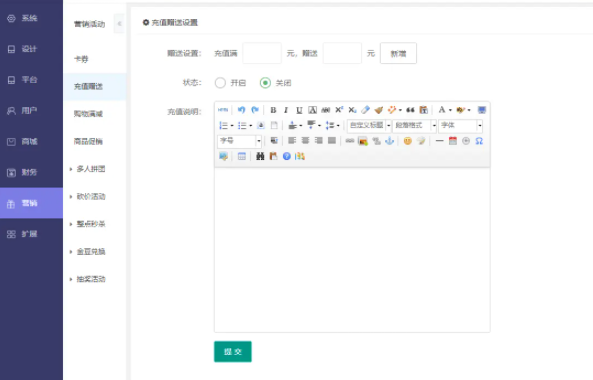
Task: Justify text on both sides
Action: tap(332, 141)
